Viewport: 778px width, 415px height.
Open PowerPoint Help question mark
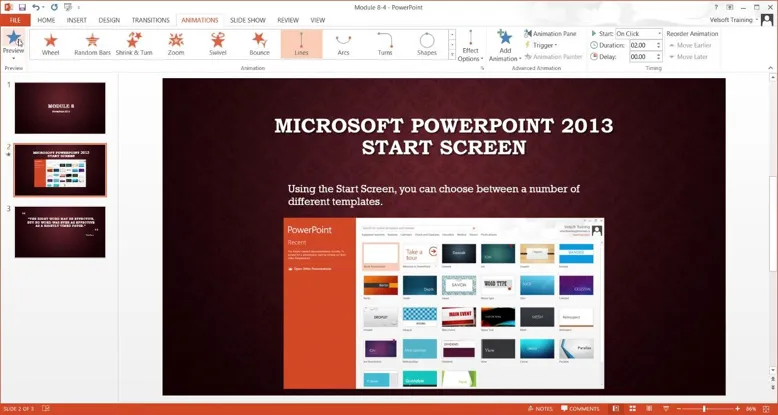tap(716, 7)
